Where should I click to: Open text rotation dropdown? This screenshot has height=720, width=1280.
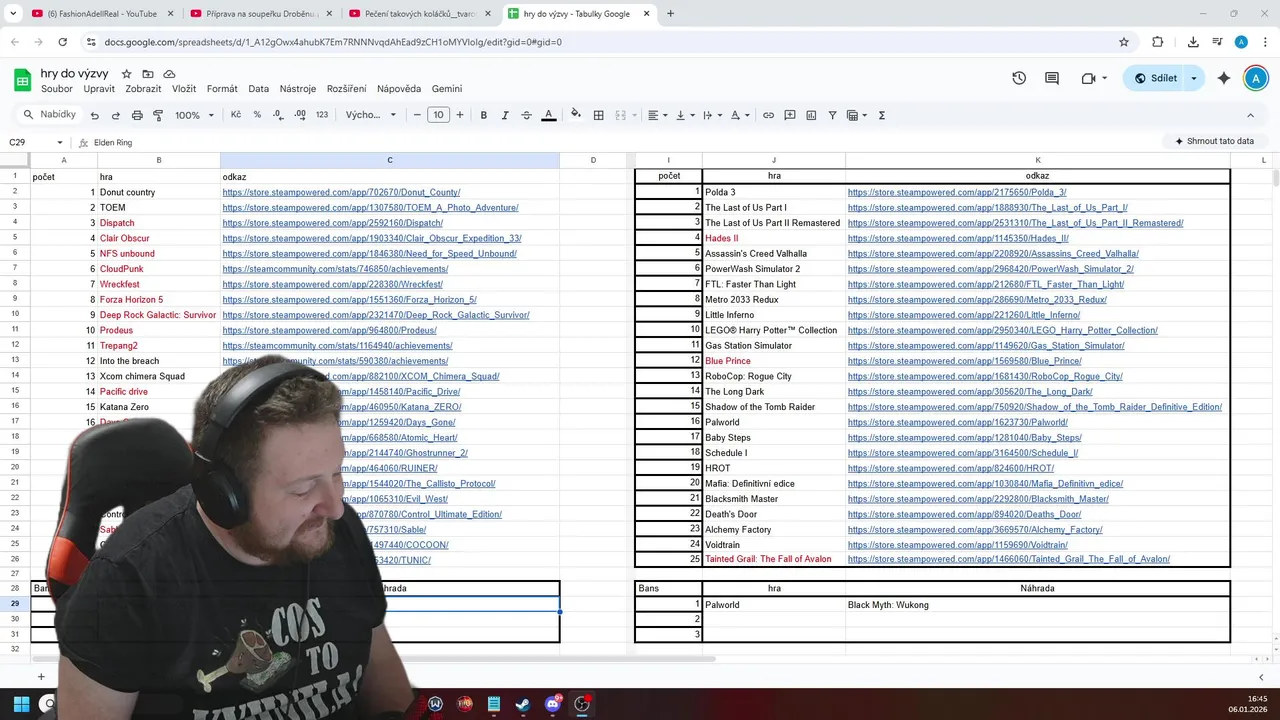coord(740,115)
